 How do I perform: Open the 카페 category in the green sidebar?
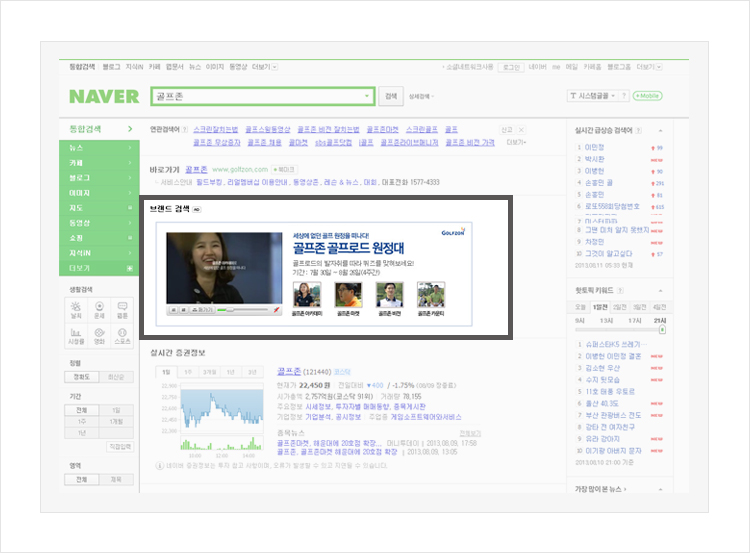pos(99,163)
